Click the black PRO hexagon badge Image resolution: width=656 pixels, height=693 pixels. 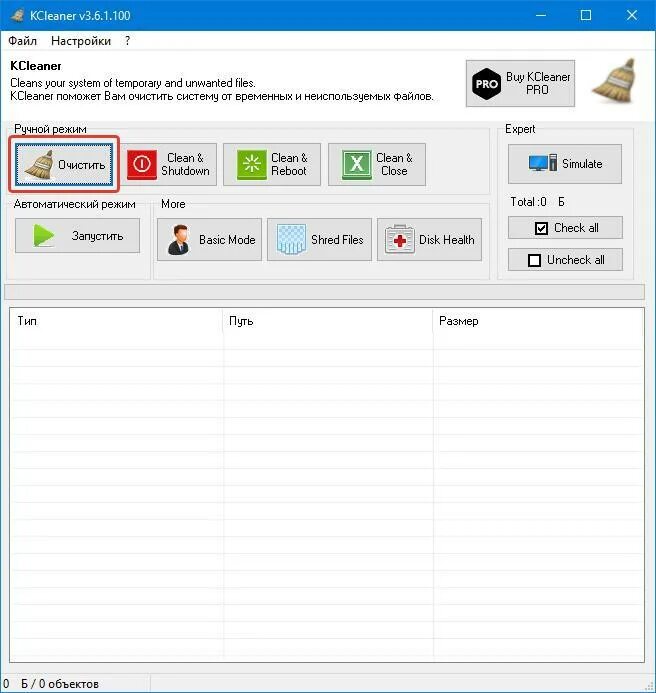[486, 84]
